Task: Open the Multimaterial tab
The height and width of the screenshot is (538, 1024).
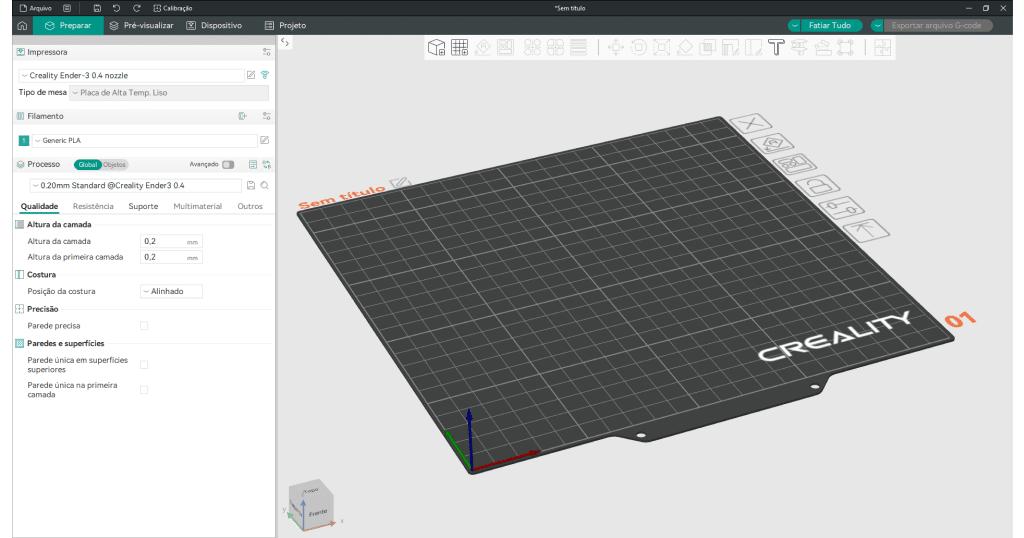Action: [x=197, y=206]
